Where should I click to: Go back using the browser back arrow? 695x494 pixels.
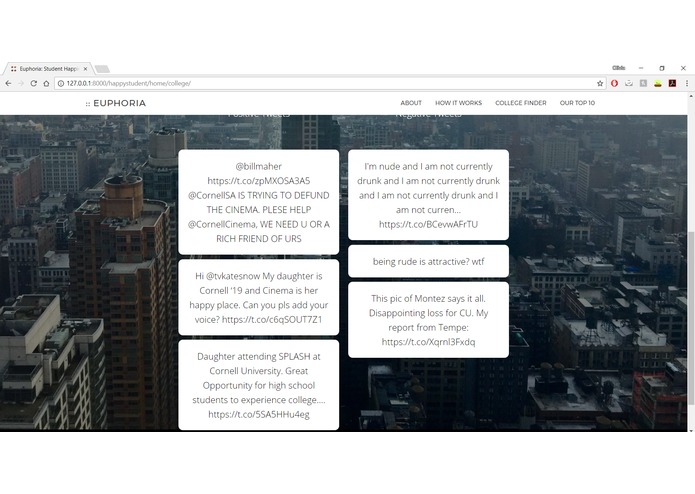[x=8, y=83]
